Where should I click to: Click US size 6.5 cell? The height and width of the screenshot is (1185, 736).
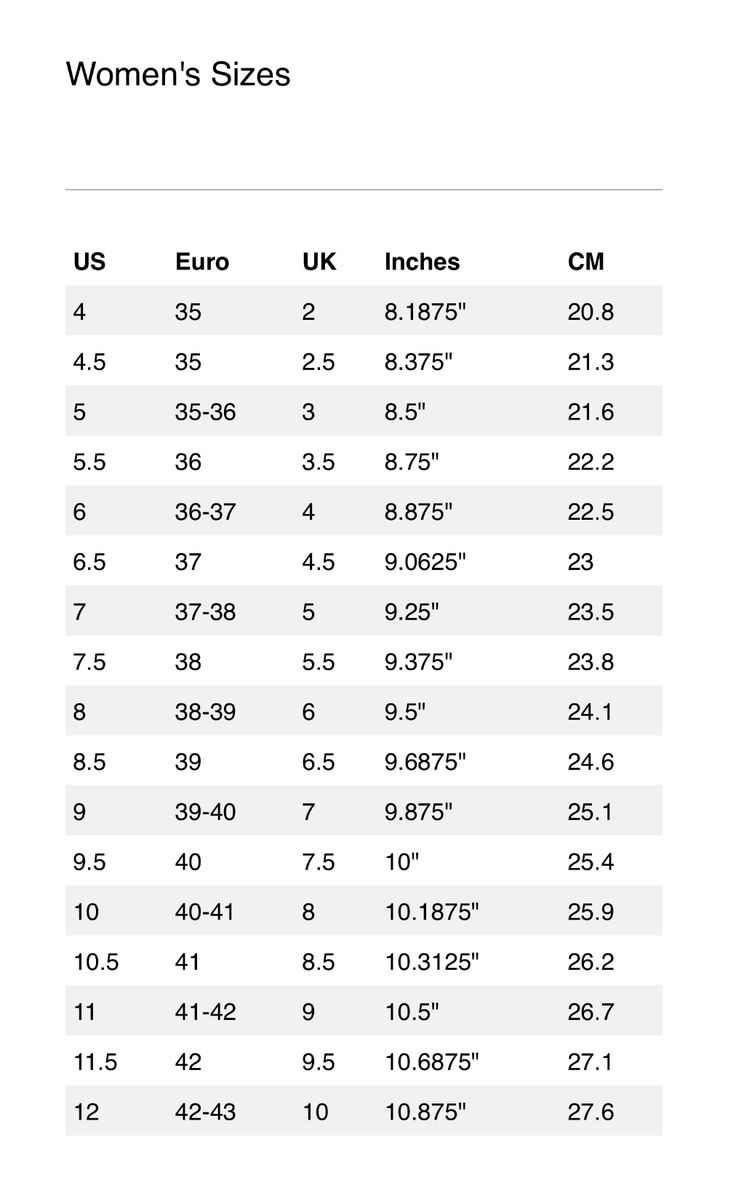pyautogui.click(x=89, y=562)
